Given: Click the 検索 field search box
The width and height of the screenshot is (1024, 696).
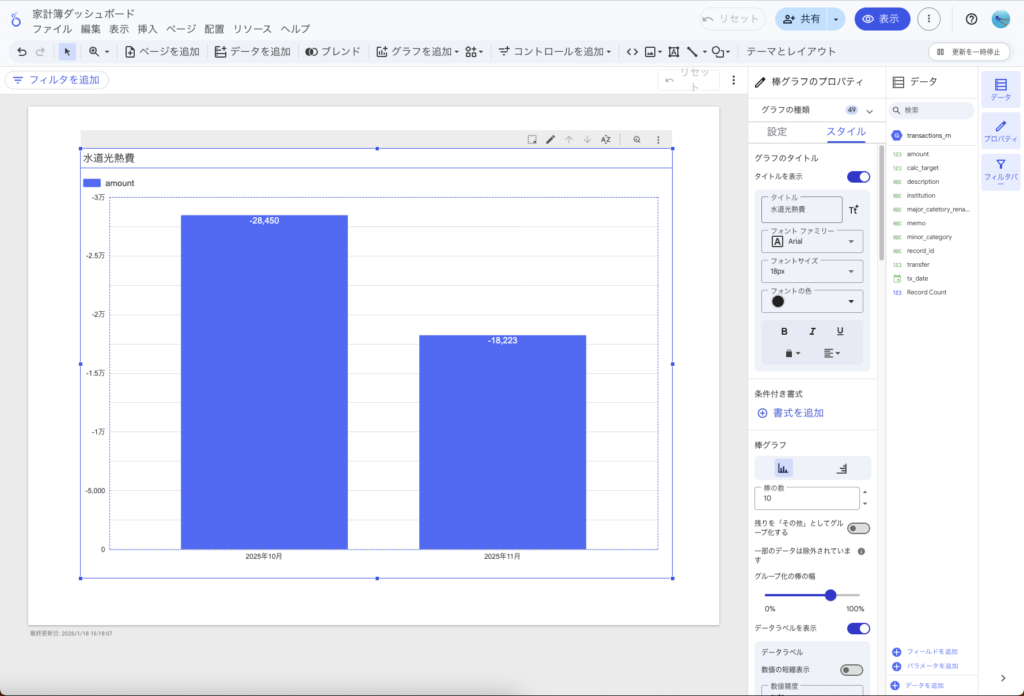Looking at the screenshot, I should 934,110.
